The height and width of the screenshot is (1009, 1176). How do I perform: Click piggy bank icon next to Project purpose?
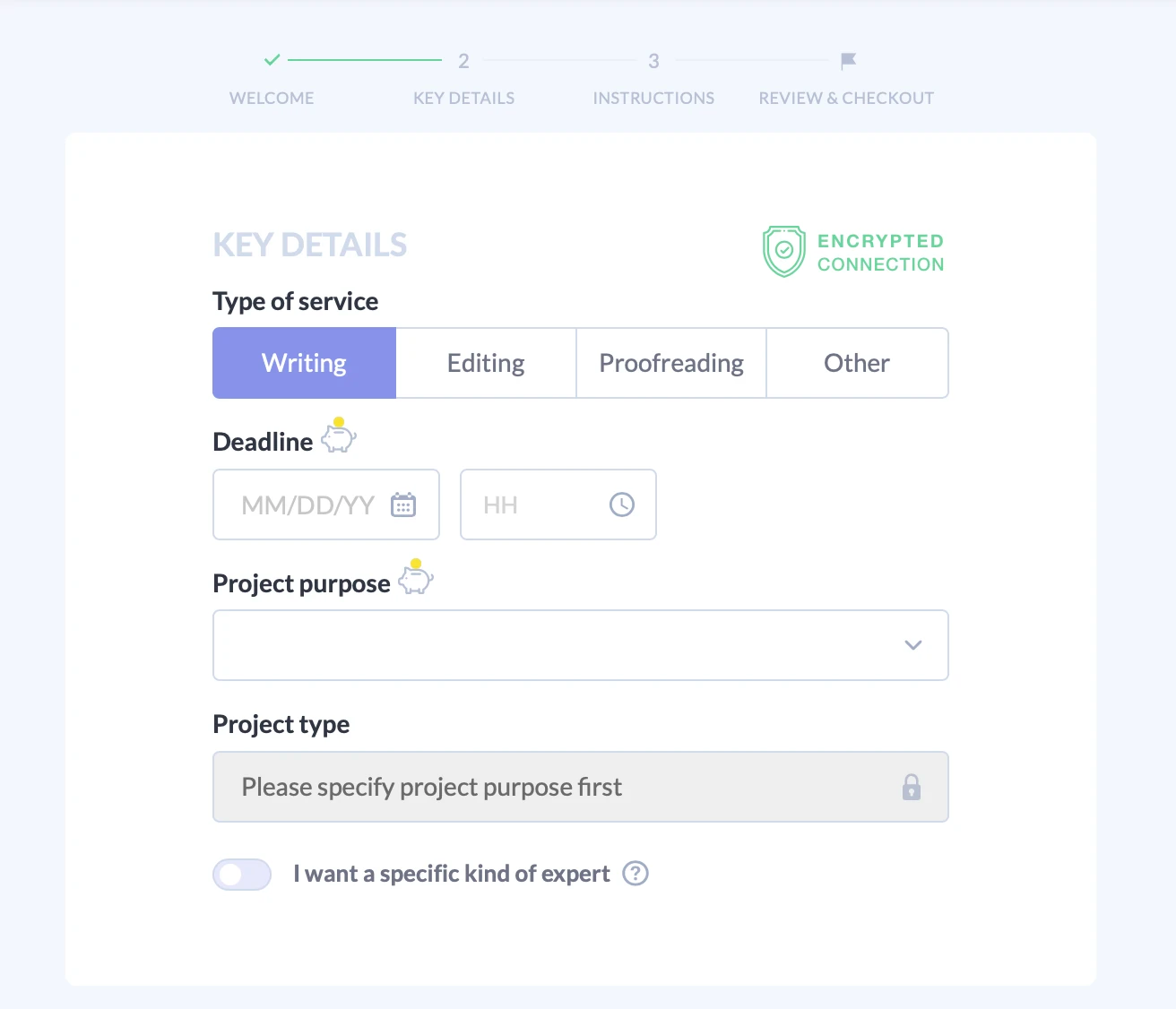point(415,577)
